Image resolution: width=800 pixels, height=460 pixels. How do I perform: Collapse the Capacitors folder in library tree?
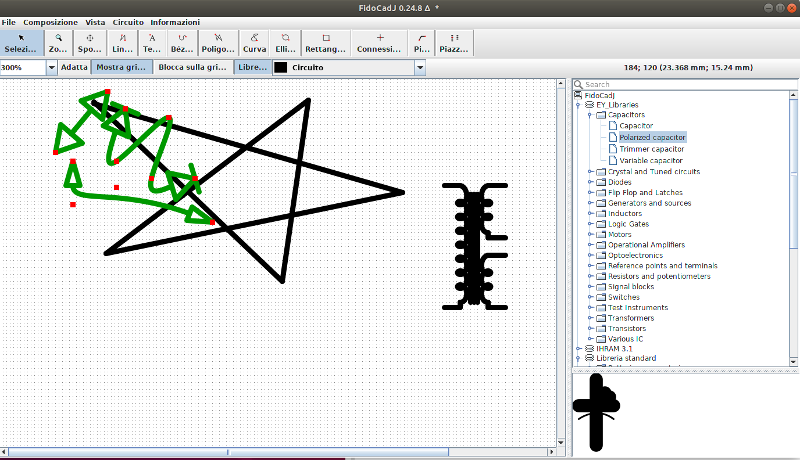(591, 115)
